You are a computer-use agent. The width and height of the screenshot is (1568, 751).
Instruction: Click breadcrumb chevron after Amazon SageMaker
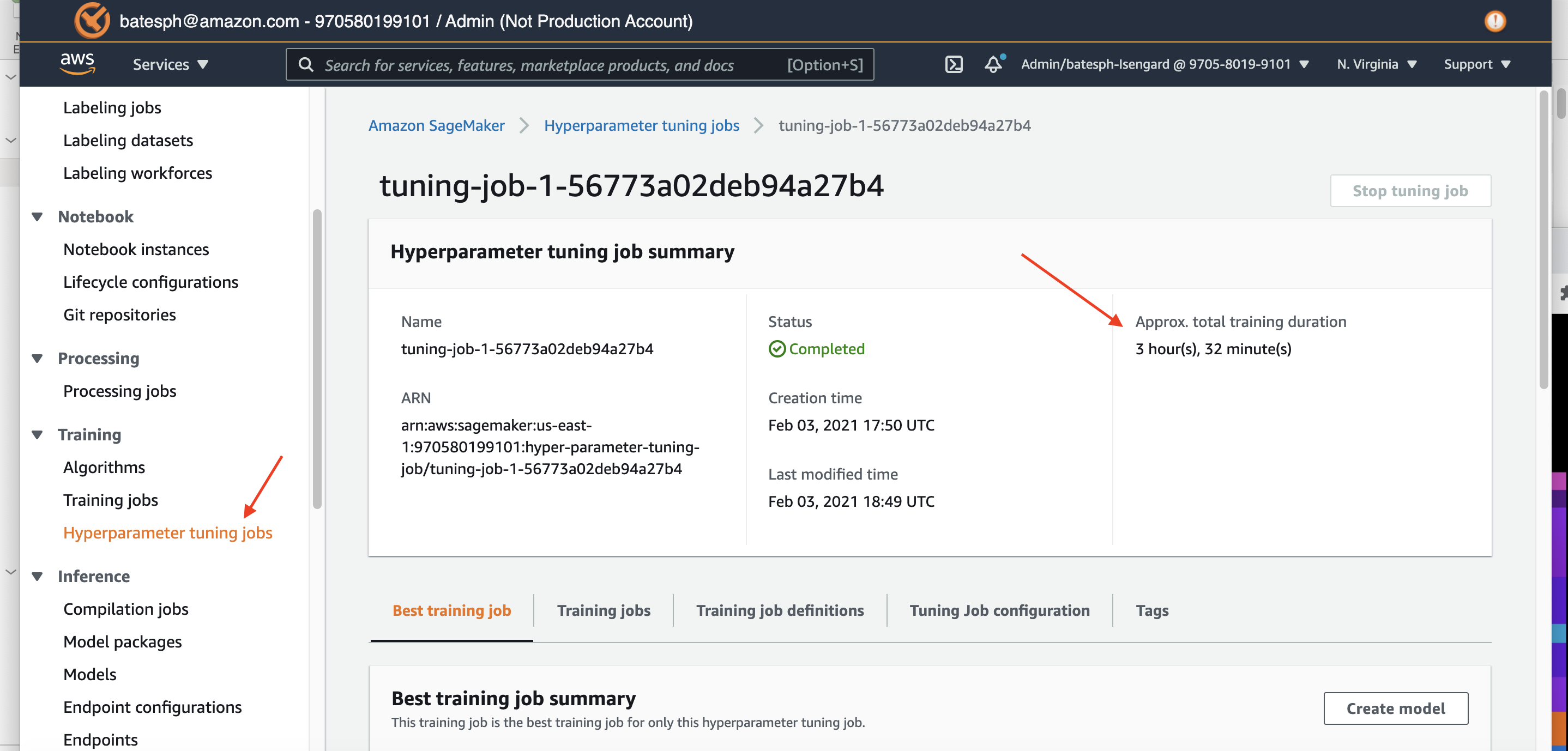pos(524,125)
